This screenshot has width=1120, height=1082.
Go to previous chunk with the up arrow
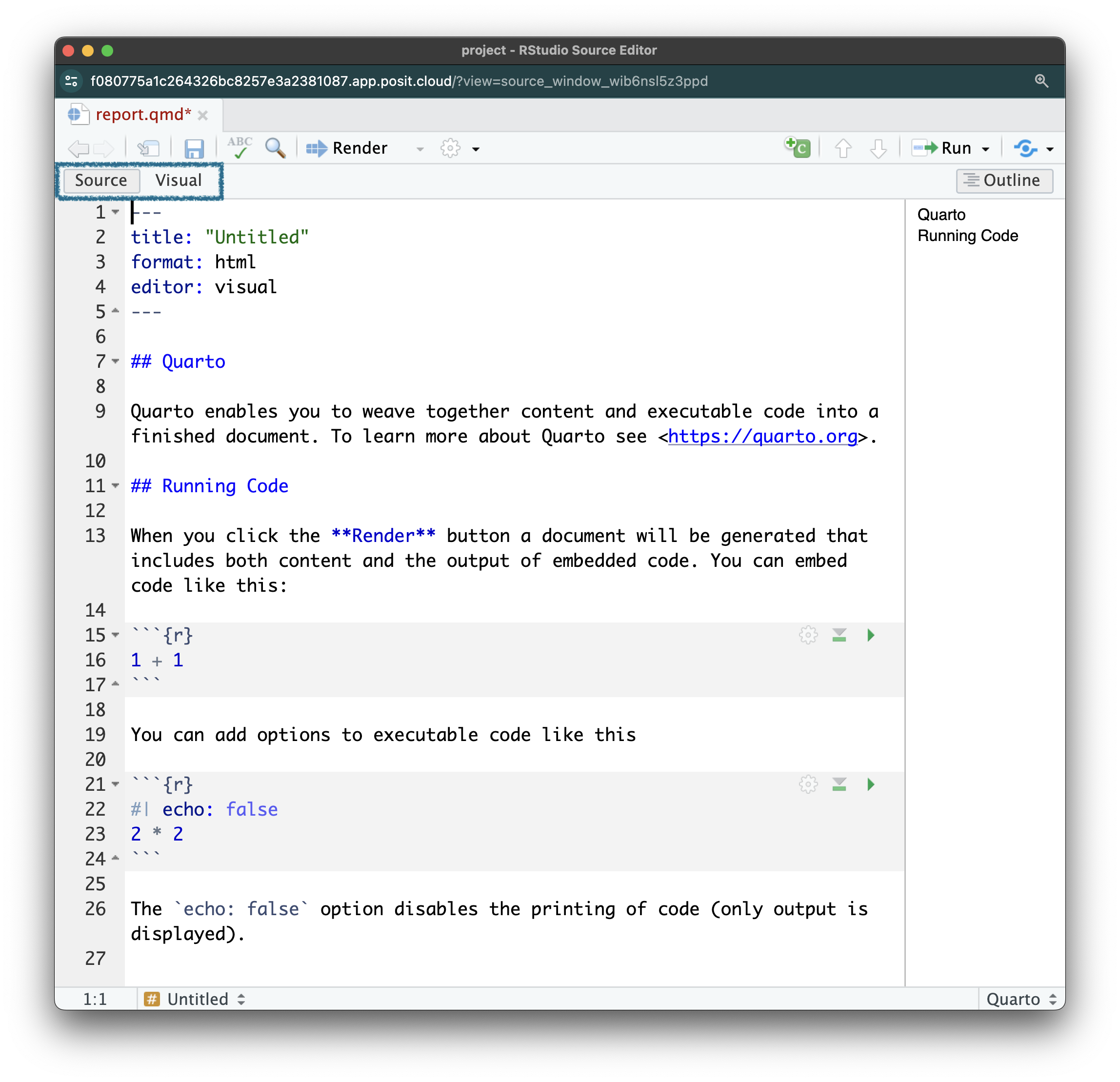pos(843,149)
